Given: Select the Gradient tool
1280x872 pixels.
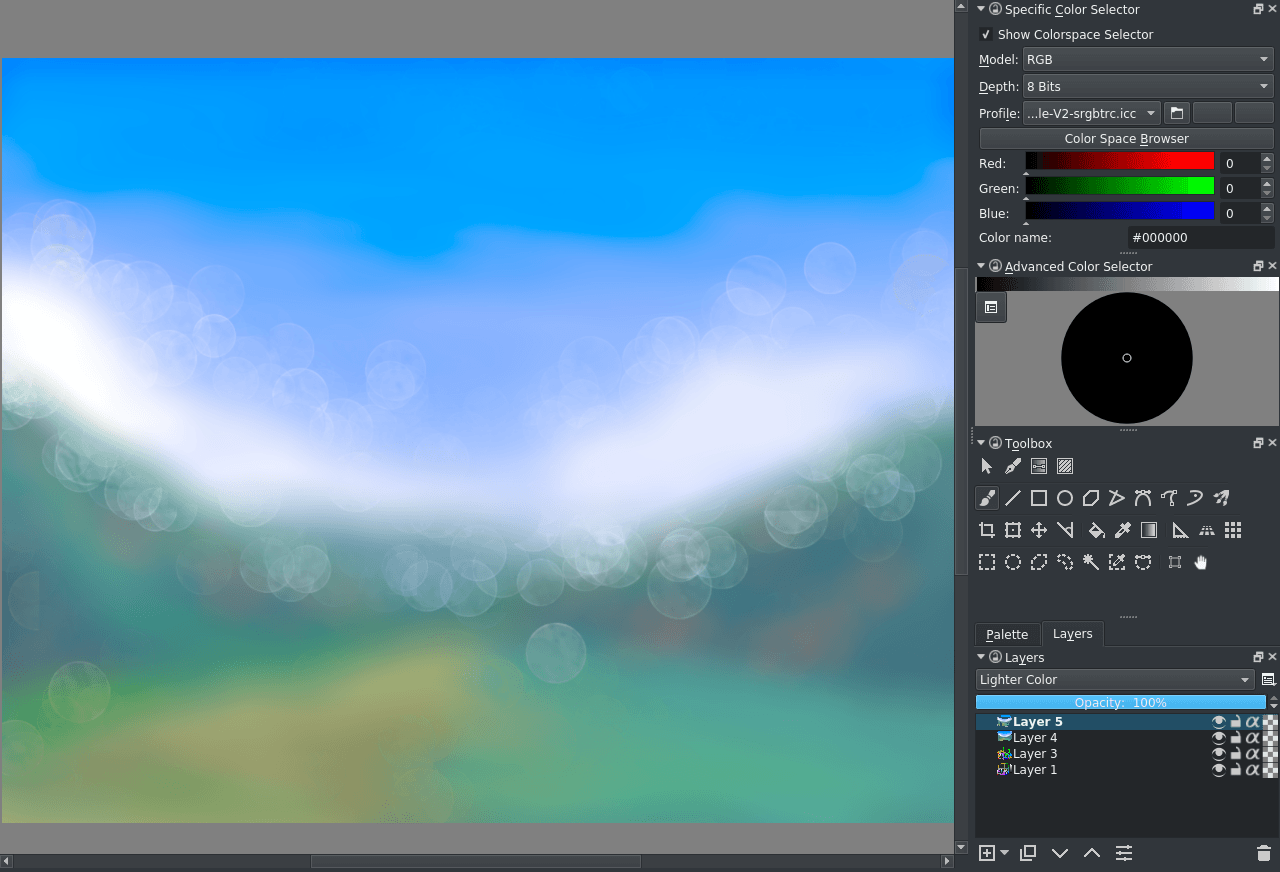Looking at the screenshot, I should (x=1149, y=530).
